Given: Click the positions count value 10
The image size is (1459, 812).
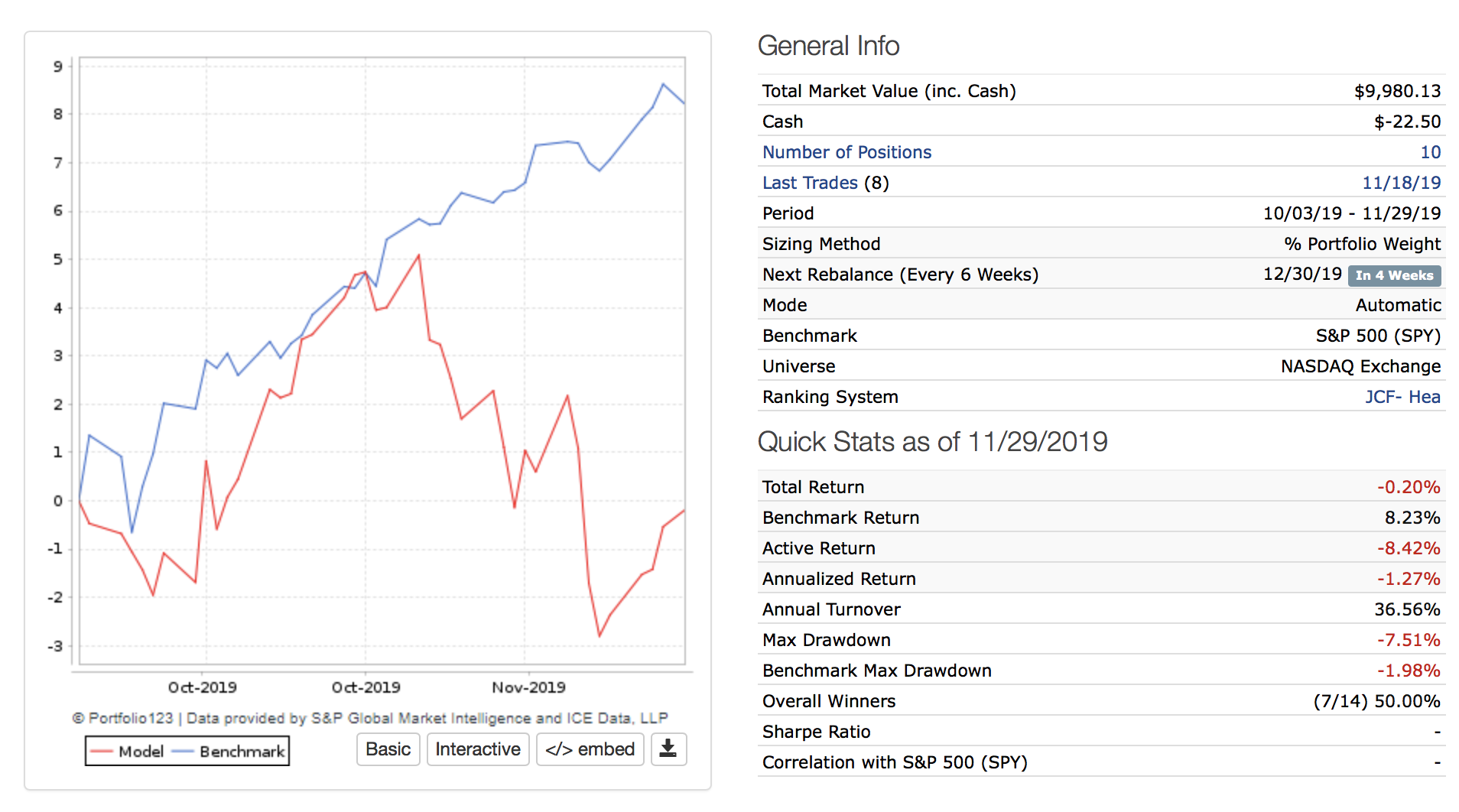Looking at the screenshot, I should pos(1430,152).
